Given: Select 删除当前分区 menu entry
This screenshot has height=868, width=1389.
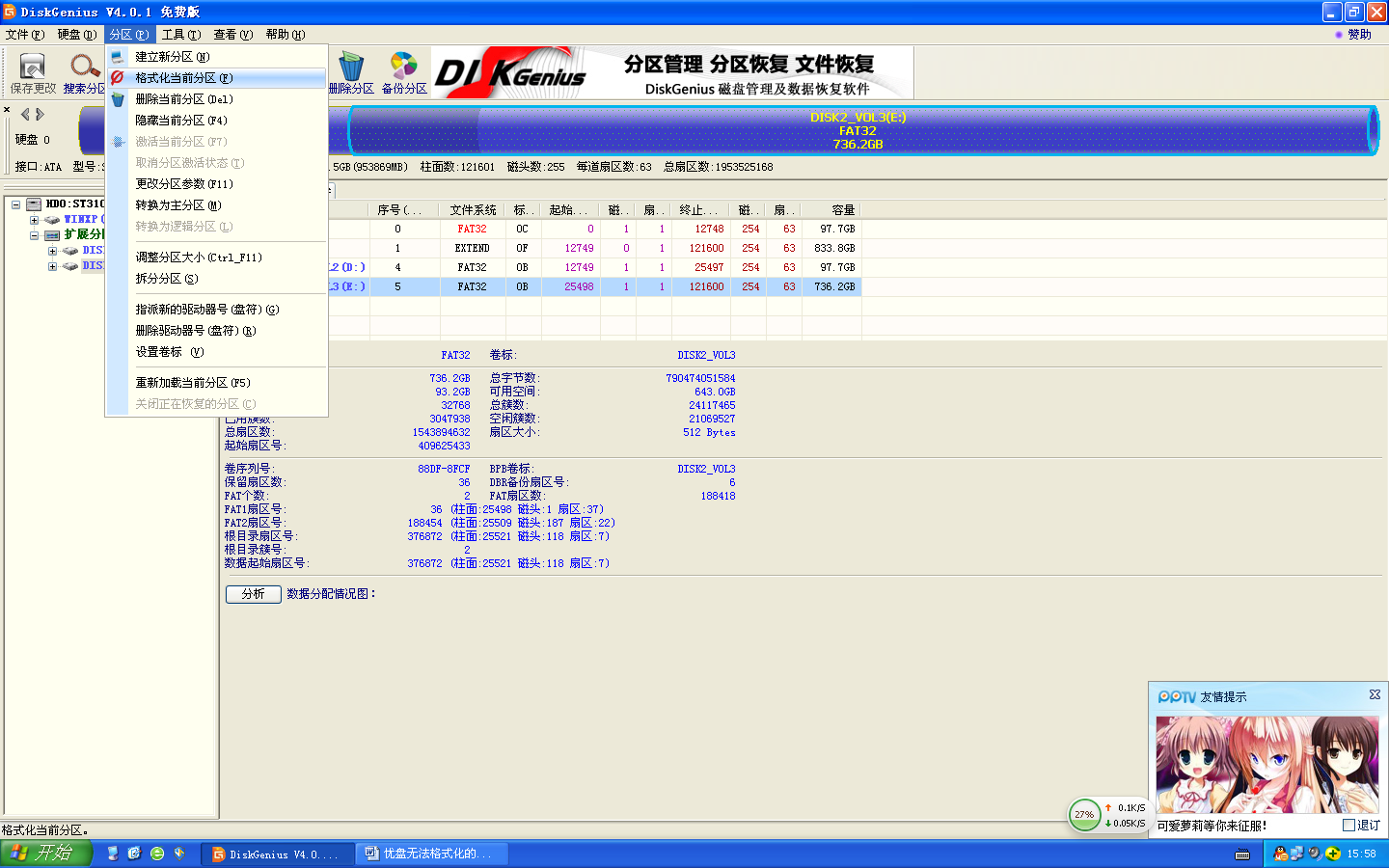Looking at the screenshot, I should tap(183, 99).
